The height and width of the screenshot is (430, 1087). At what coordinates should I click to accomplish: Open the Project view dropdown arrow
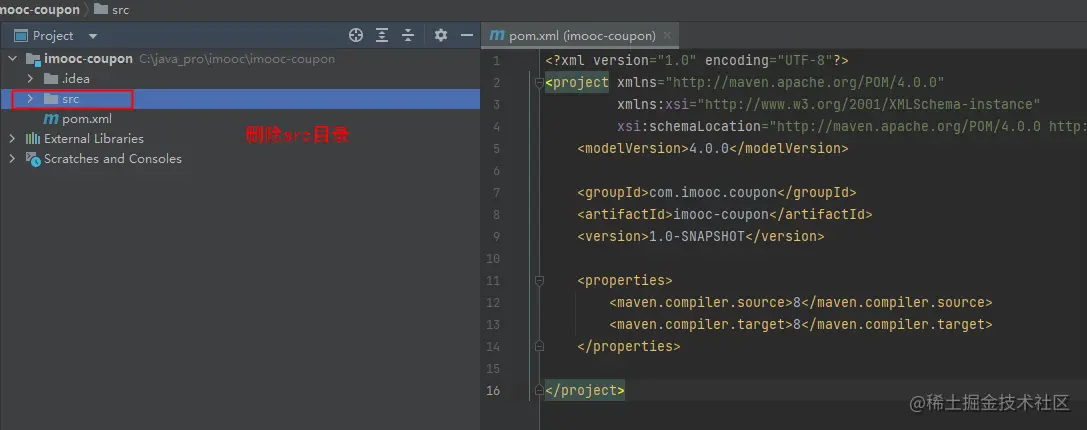click(x=93, y=36)
